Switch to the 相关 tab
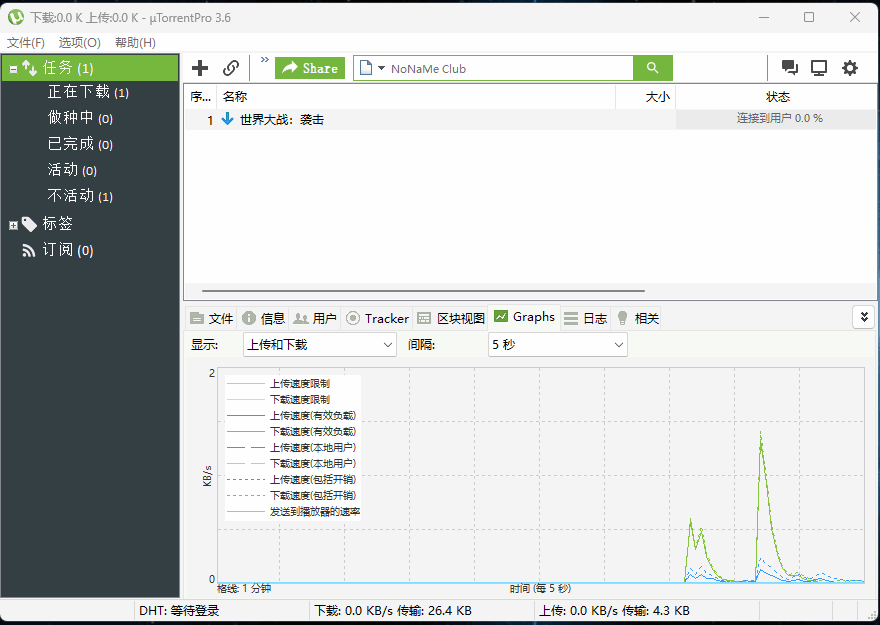 [637, 318]
